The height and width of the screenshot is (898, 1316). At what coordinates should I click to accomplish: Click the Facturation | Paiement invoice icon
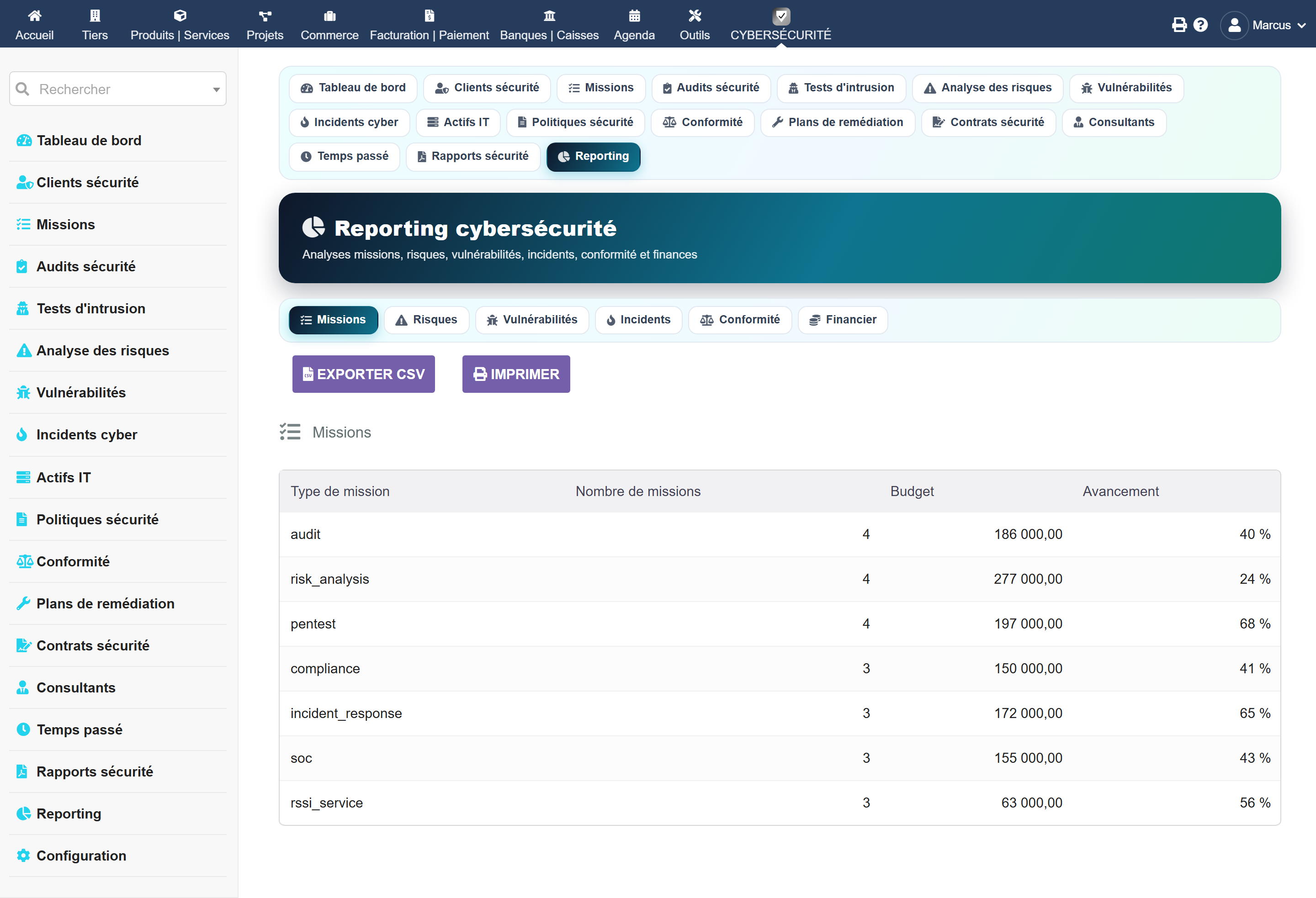pyautogui.click(x=429, y=15)
